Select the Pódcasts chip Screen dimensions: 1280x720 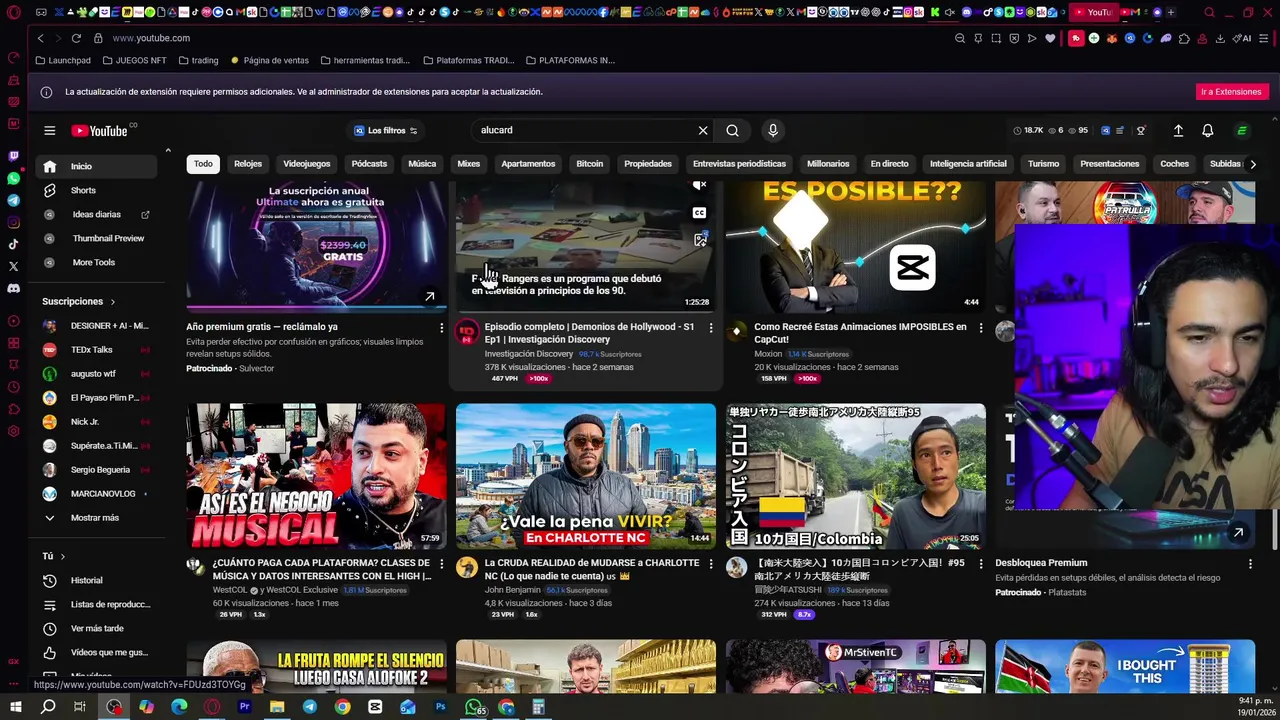(369, 164)
